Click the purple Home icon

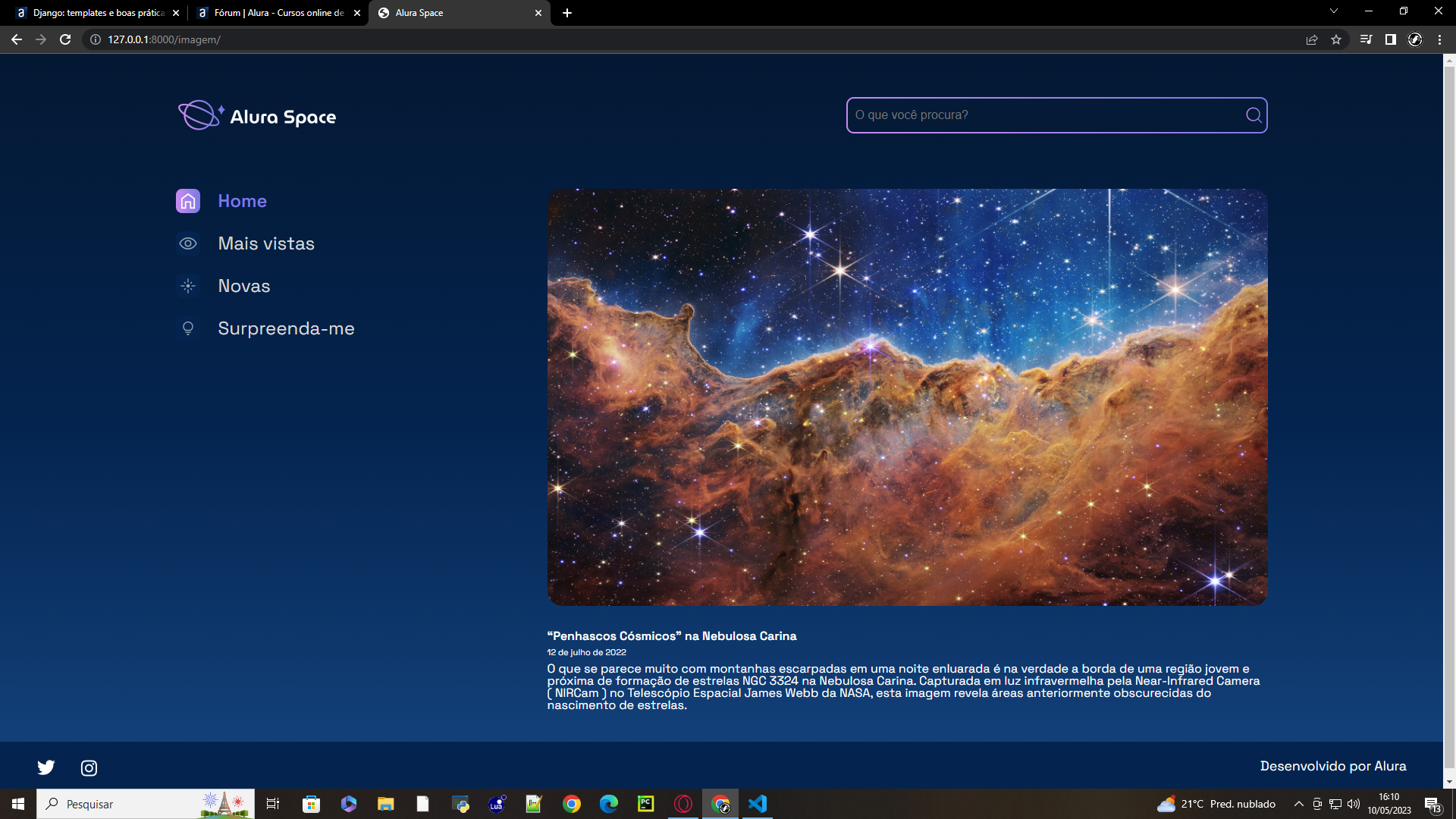tap(188, 201)
